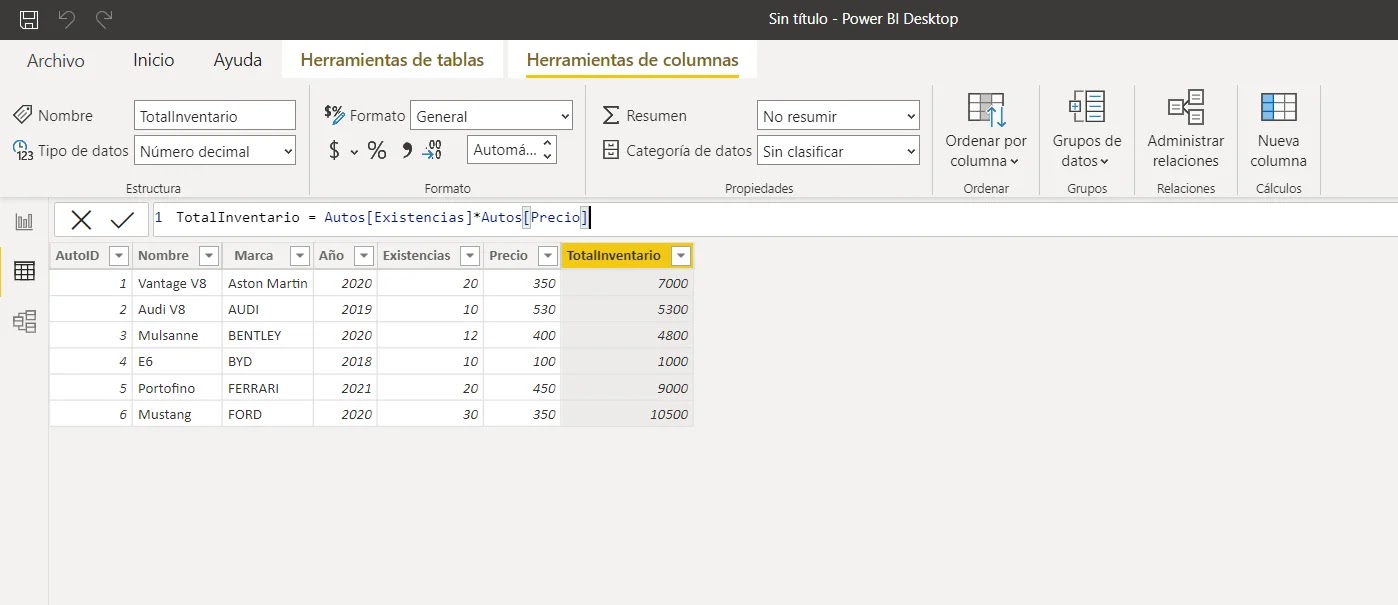This screenshot has height=605, width=1398.
Task: Click into the DAX formula bar
Action: point(775,219)
